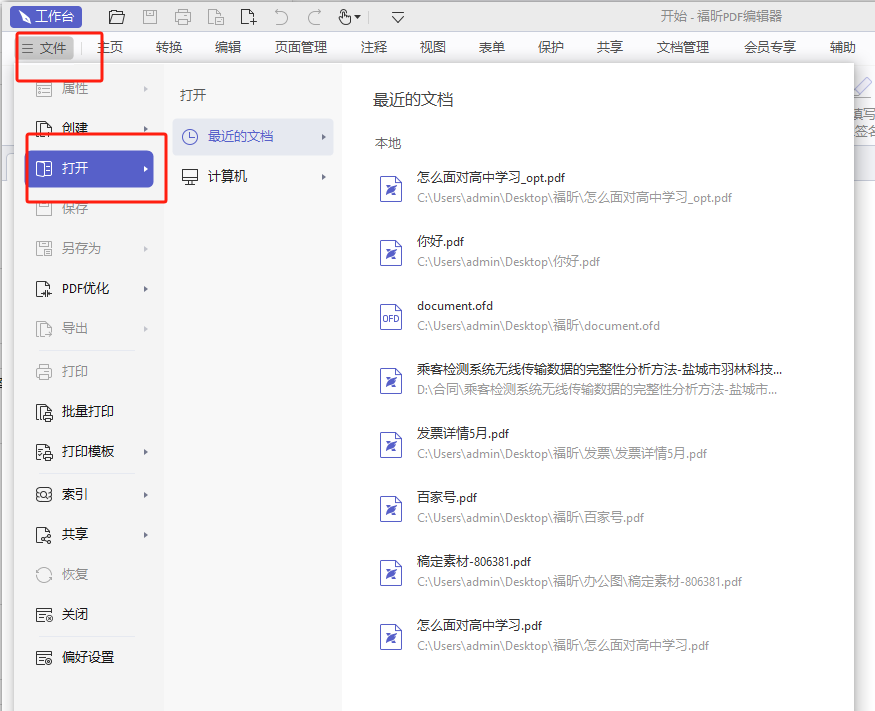Open recent file 怎么面对高中学习_opt.pdf

[x=580, y=188]
